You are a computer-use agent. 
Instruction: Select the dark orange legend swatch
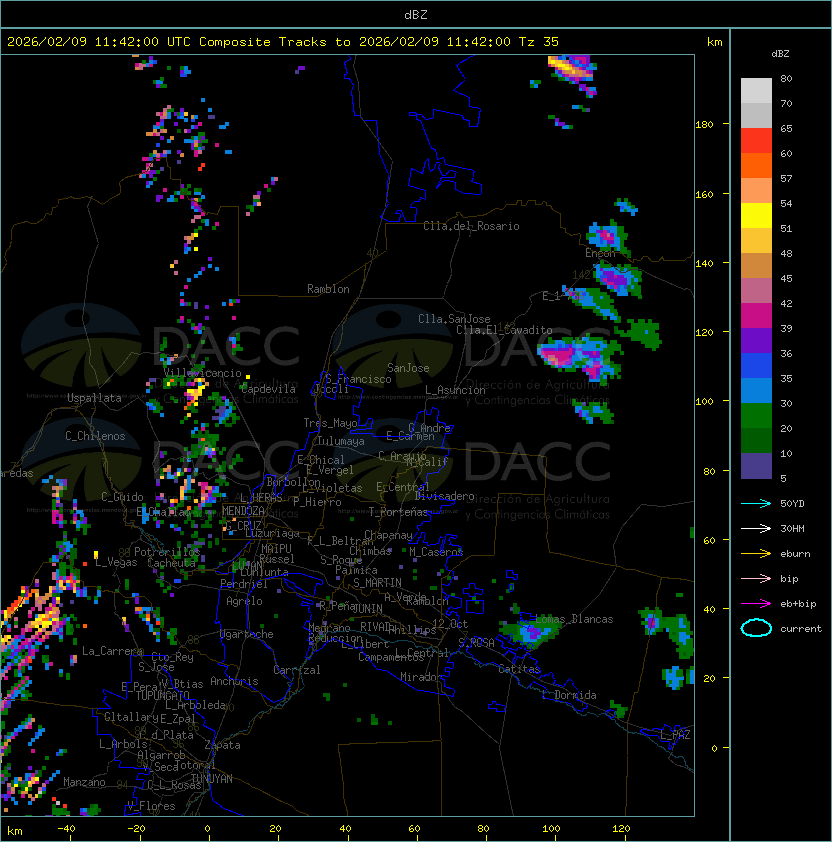pos(756,165)
